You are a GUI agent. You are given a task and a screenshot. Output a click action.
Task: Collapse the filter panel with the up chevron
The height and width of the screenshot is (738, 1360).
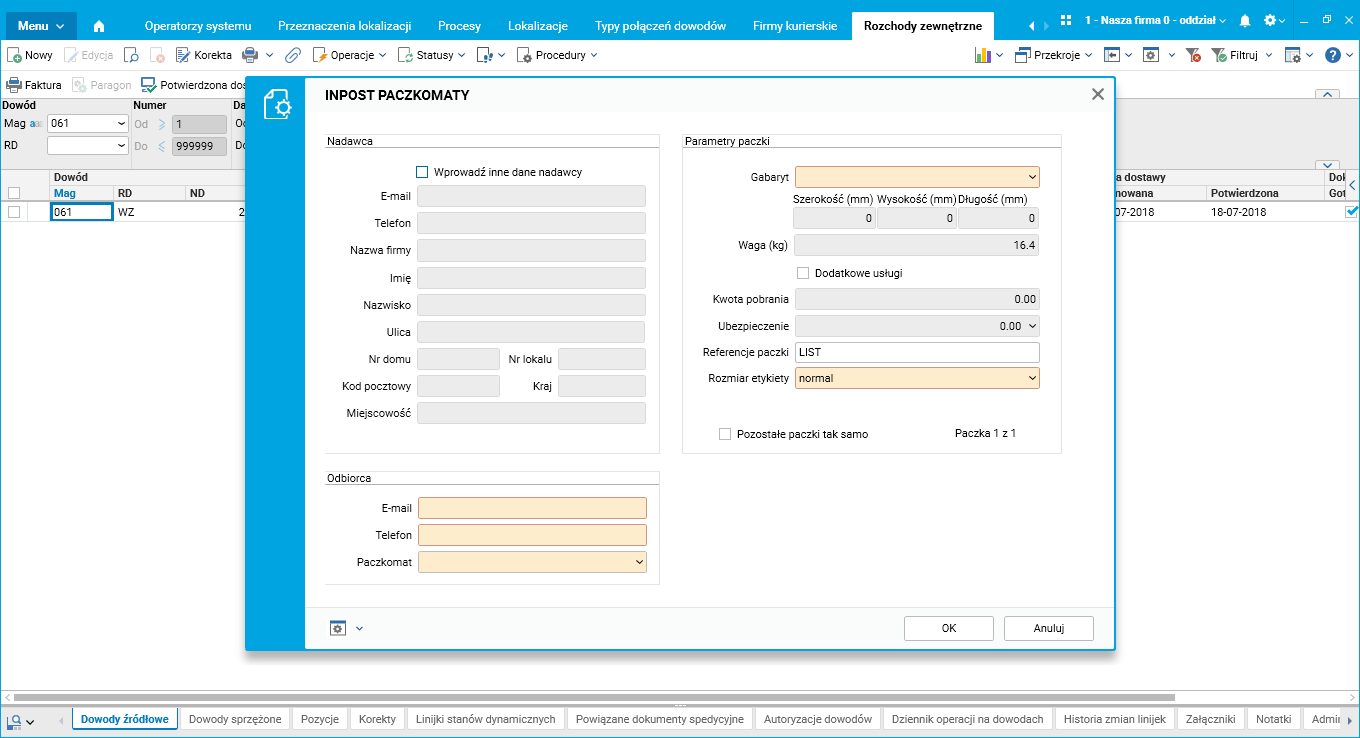click(x=1328, y=94)
